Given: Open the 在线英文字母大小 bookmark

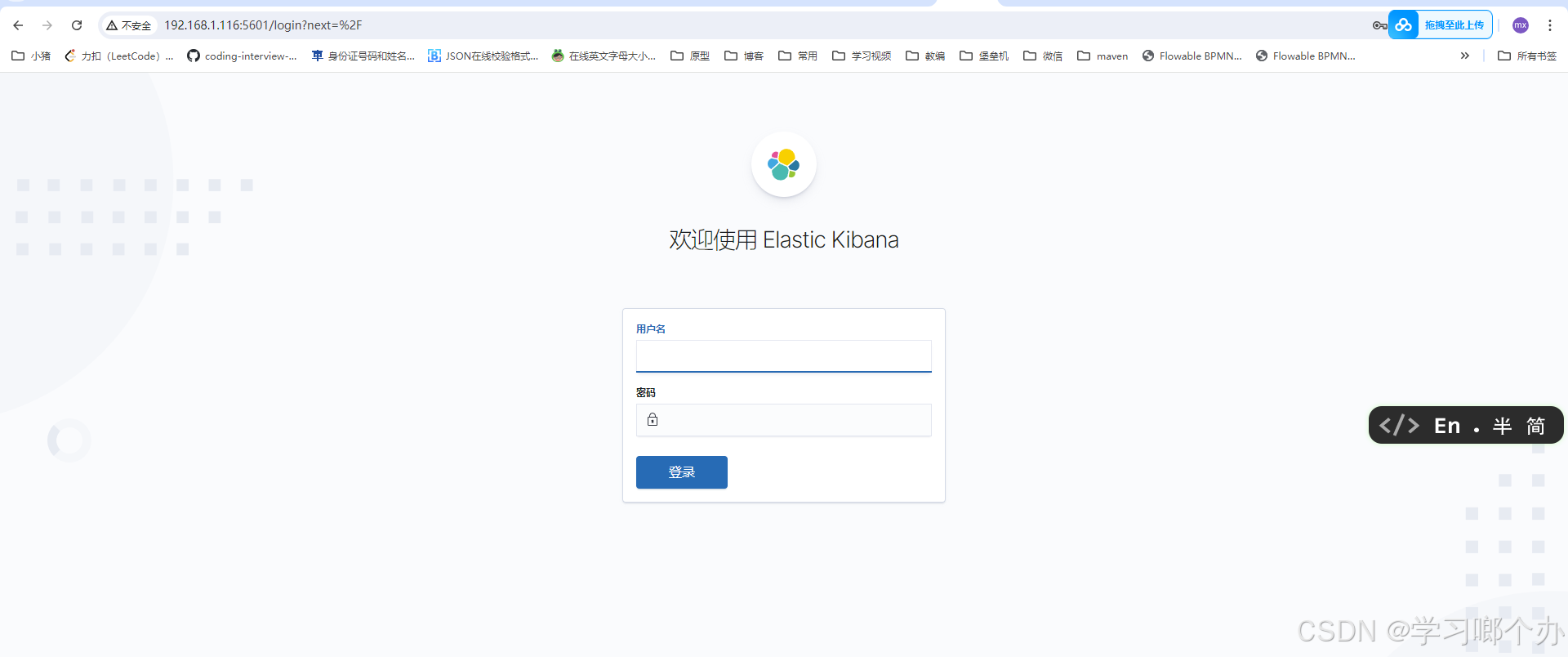Looking at the screenshot, I should [604, 56].
